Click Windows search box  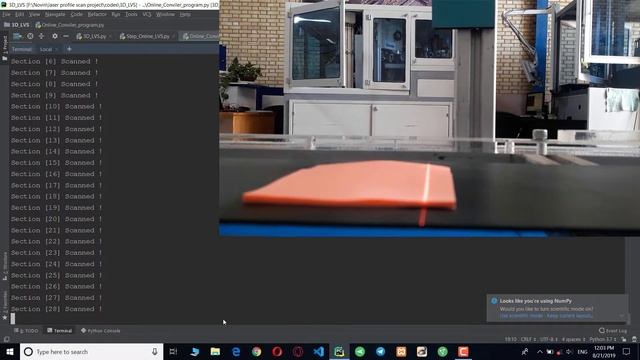point(91,351)
